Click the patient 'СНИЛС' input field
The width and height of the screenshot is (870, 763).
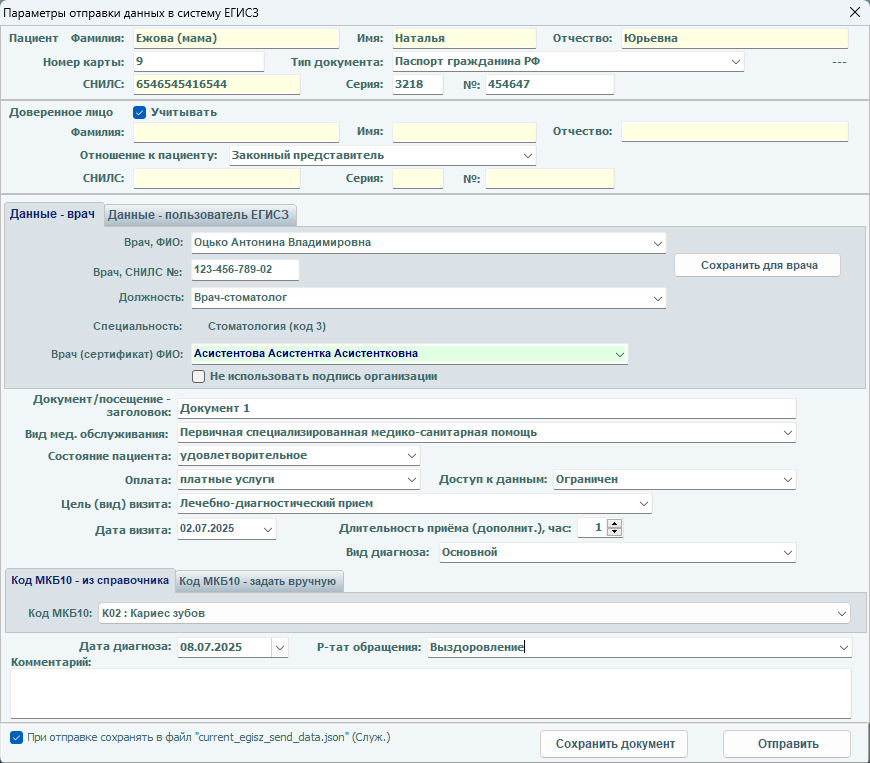pyautogui.click(x=216, y=85)
